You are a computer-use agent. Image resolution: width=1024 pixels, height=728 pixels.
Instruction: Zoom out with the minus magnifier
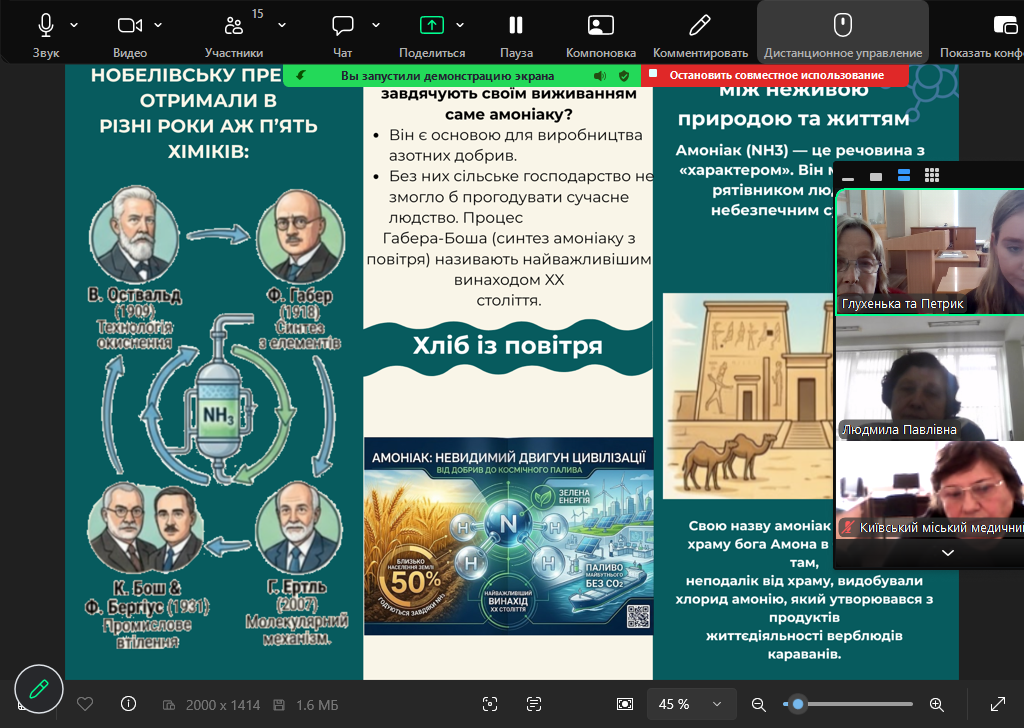tap(758, 704)
